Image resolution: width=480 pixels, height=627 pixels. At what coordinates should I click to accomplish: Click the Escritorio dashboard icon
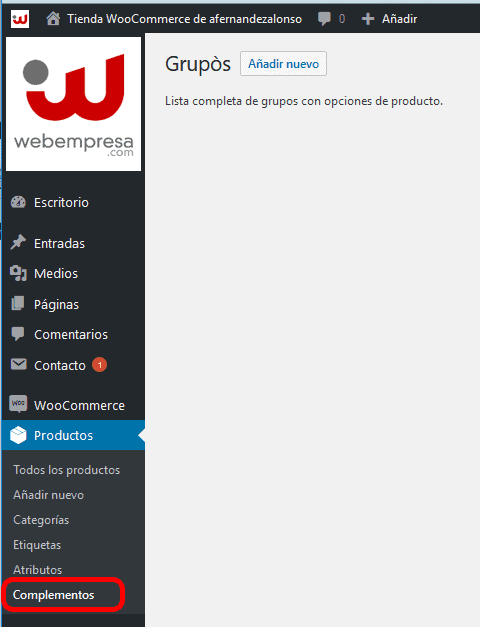(18, 202)
